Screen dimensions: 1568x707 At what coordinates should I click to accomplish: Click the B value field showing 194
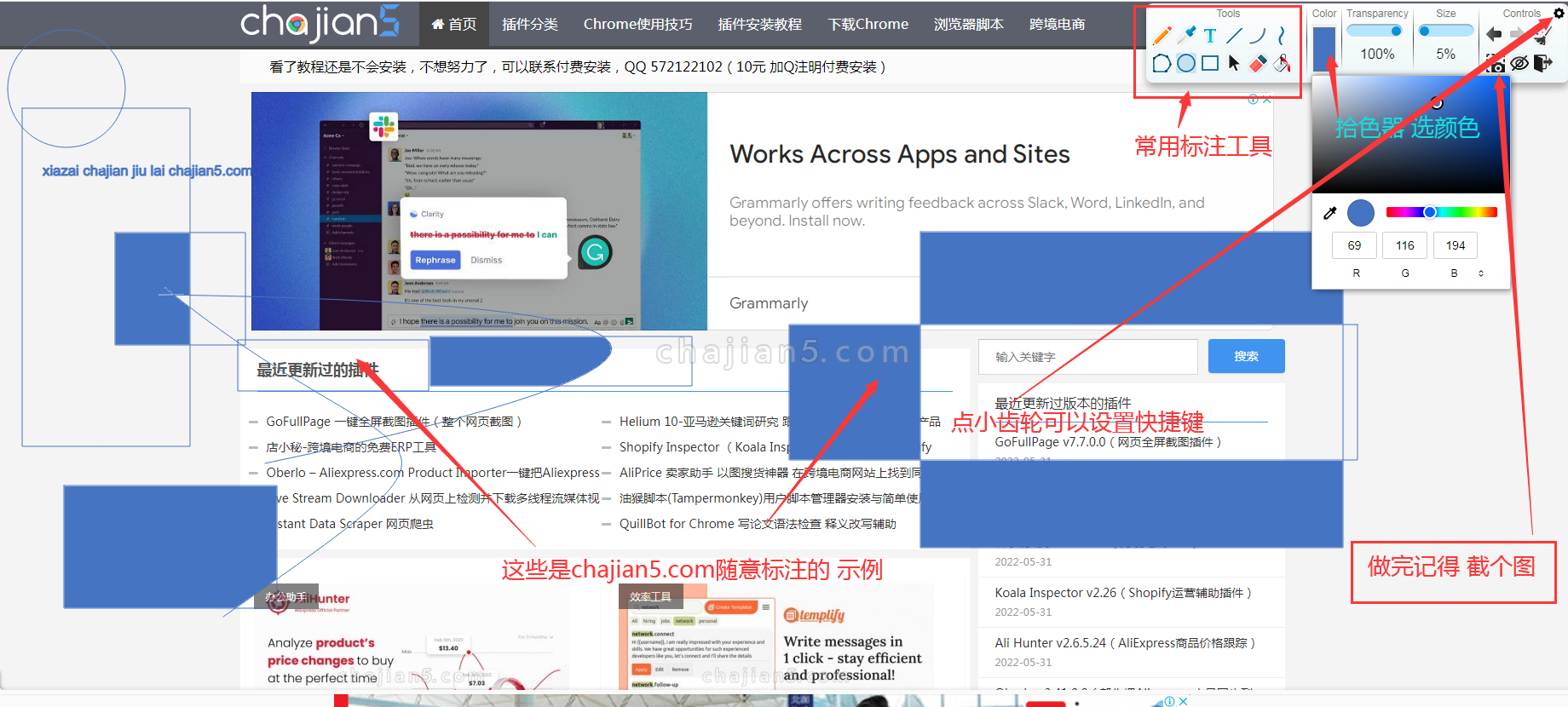coord(1456,245)
